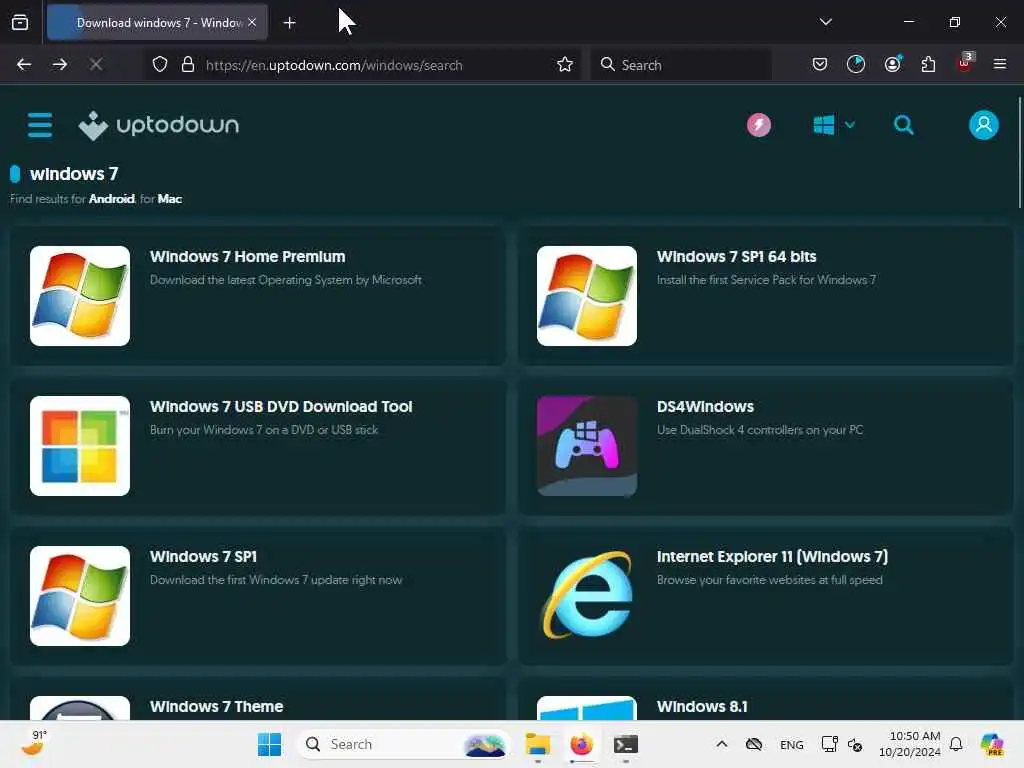This screenshot has height=768, width=1024.
Task: Click the Uptodown logo
Action: click(159, 125)
